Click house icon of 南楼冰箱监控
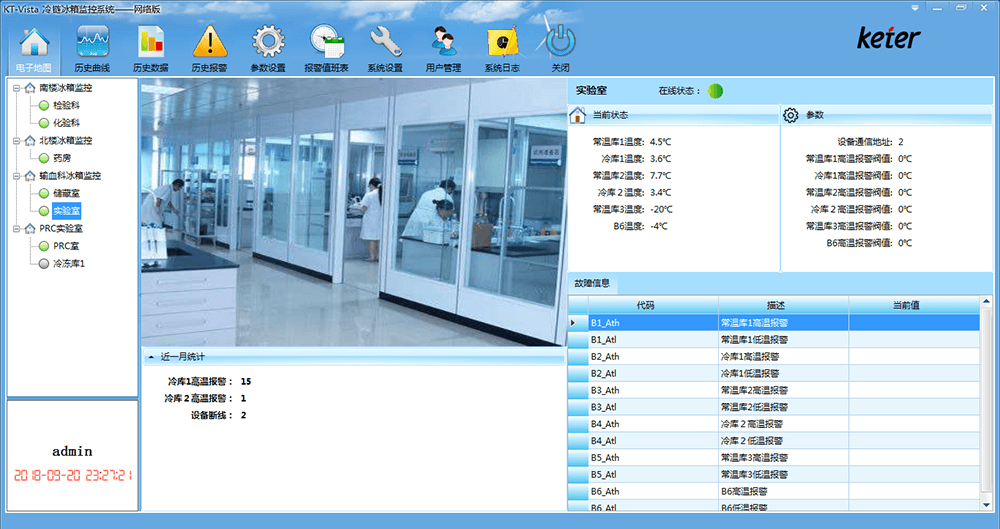The height and width of the screenshot is (529, 1000). tap(30, 88)
